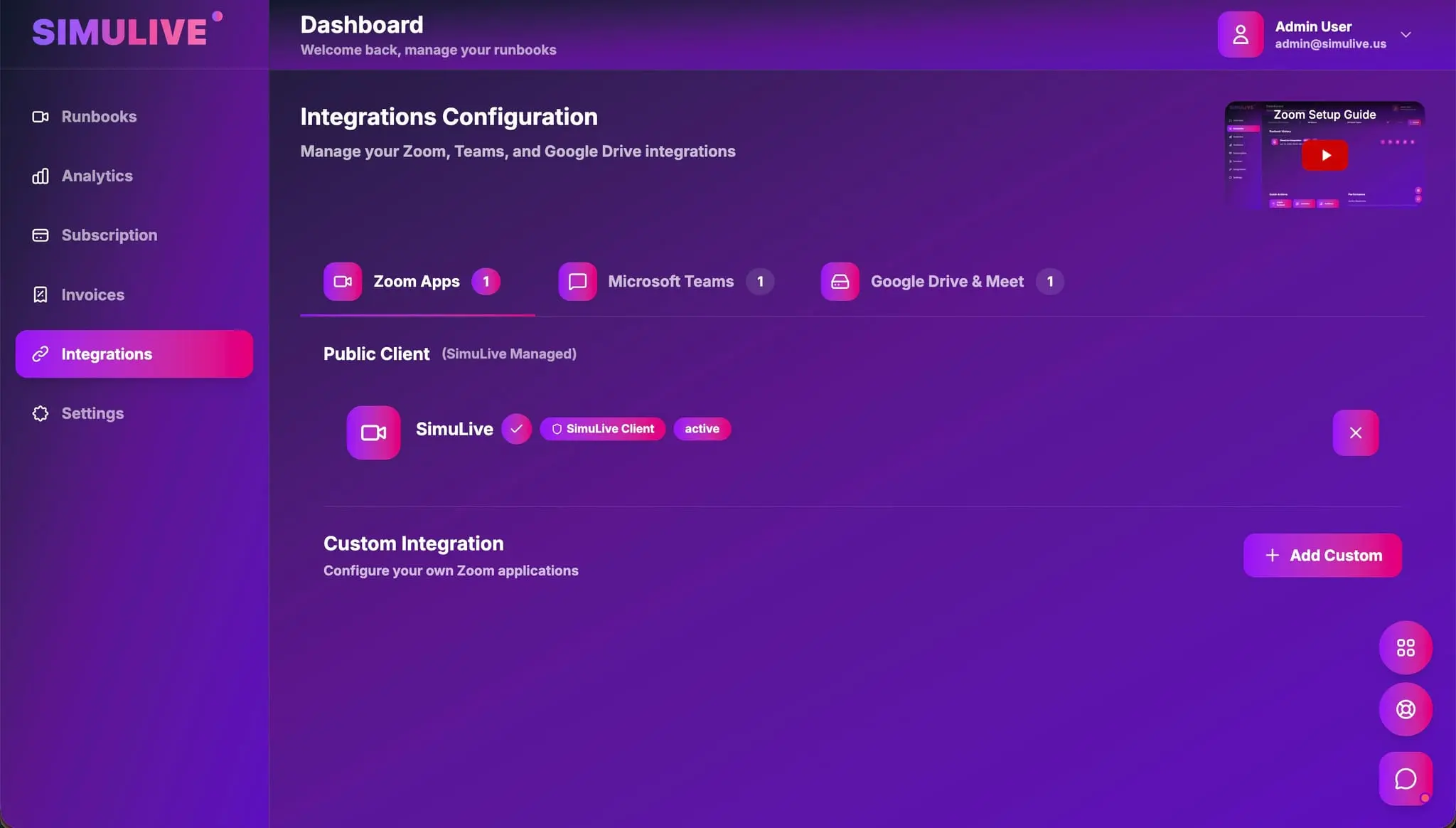Play the Zoom Setup Guide video

[x=1324, y=155]
